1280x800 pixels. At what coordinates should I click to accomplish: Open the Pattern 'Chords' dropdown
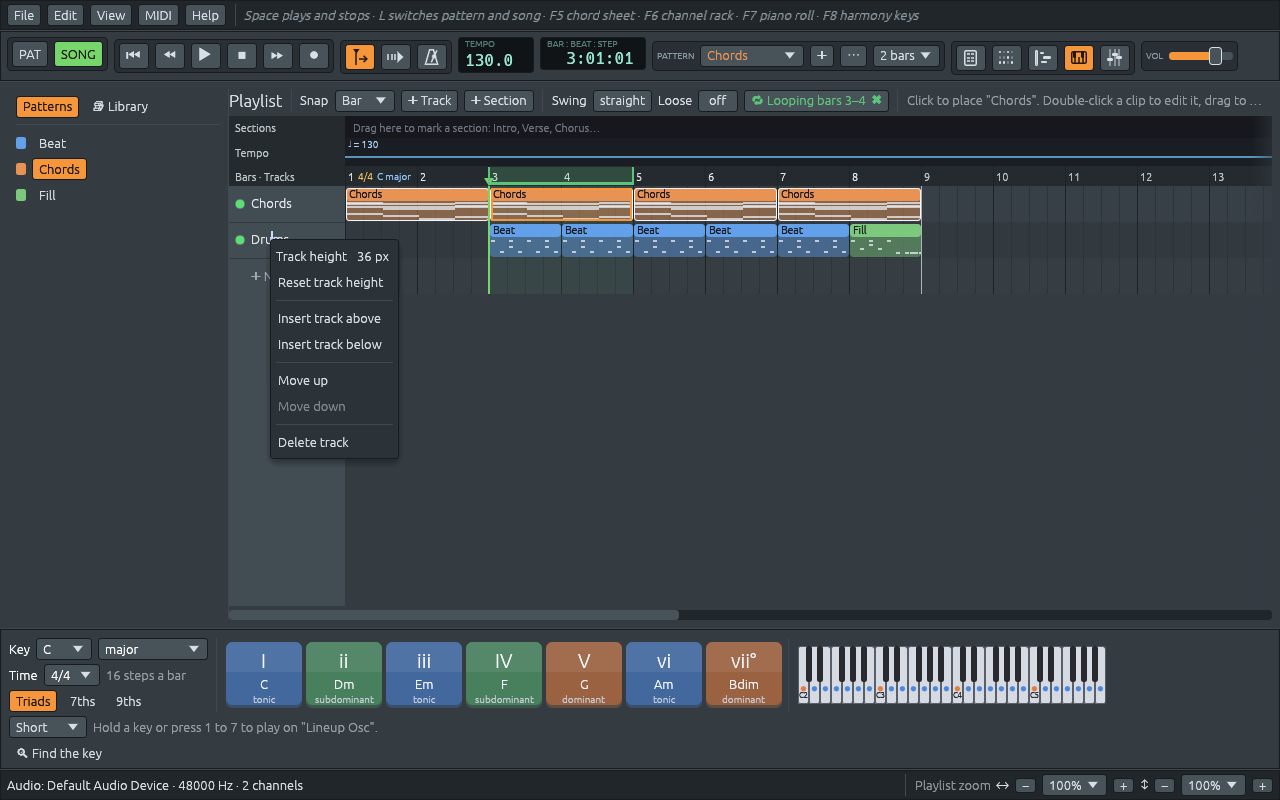752,56
